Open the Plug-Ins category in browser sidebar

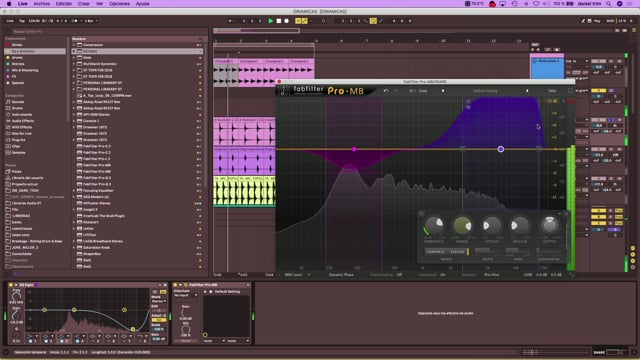[18, 140]
